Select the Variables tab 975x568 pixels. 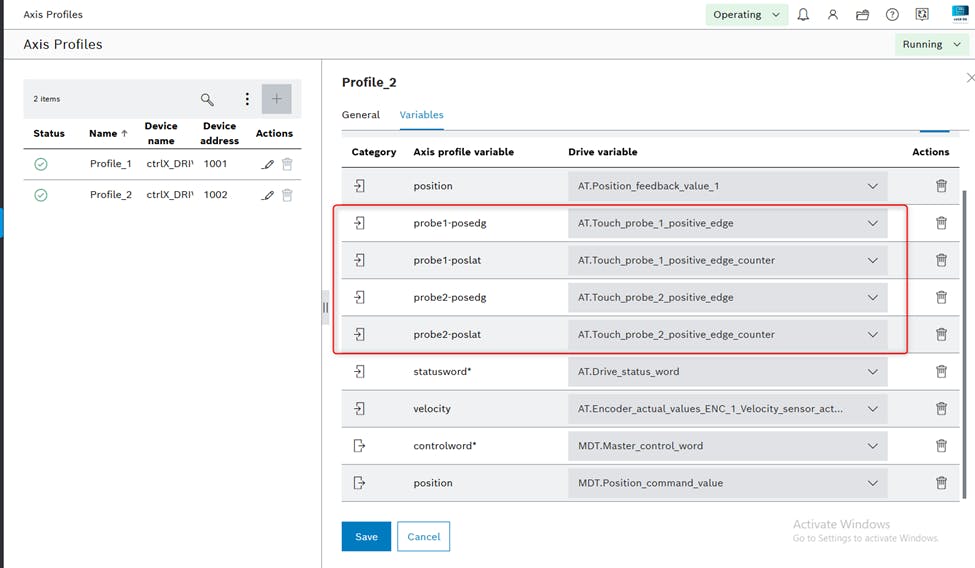point(421,115)
